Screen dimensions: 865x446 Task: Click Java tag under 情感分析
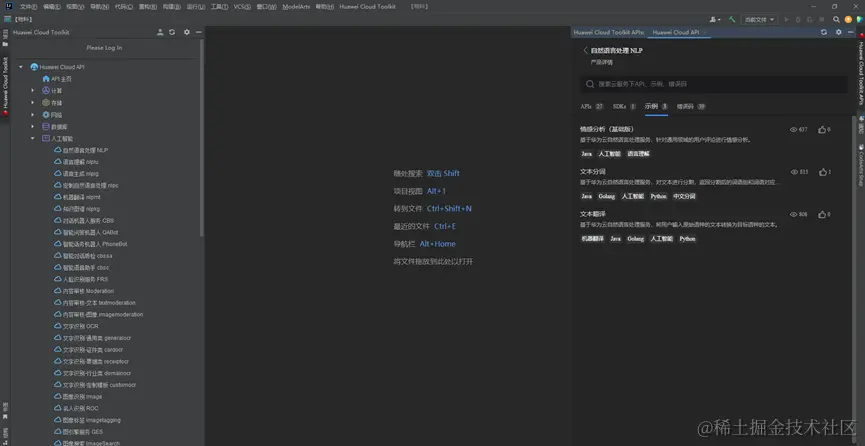tap(586, 154)
